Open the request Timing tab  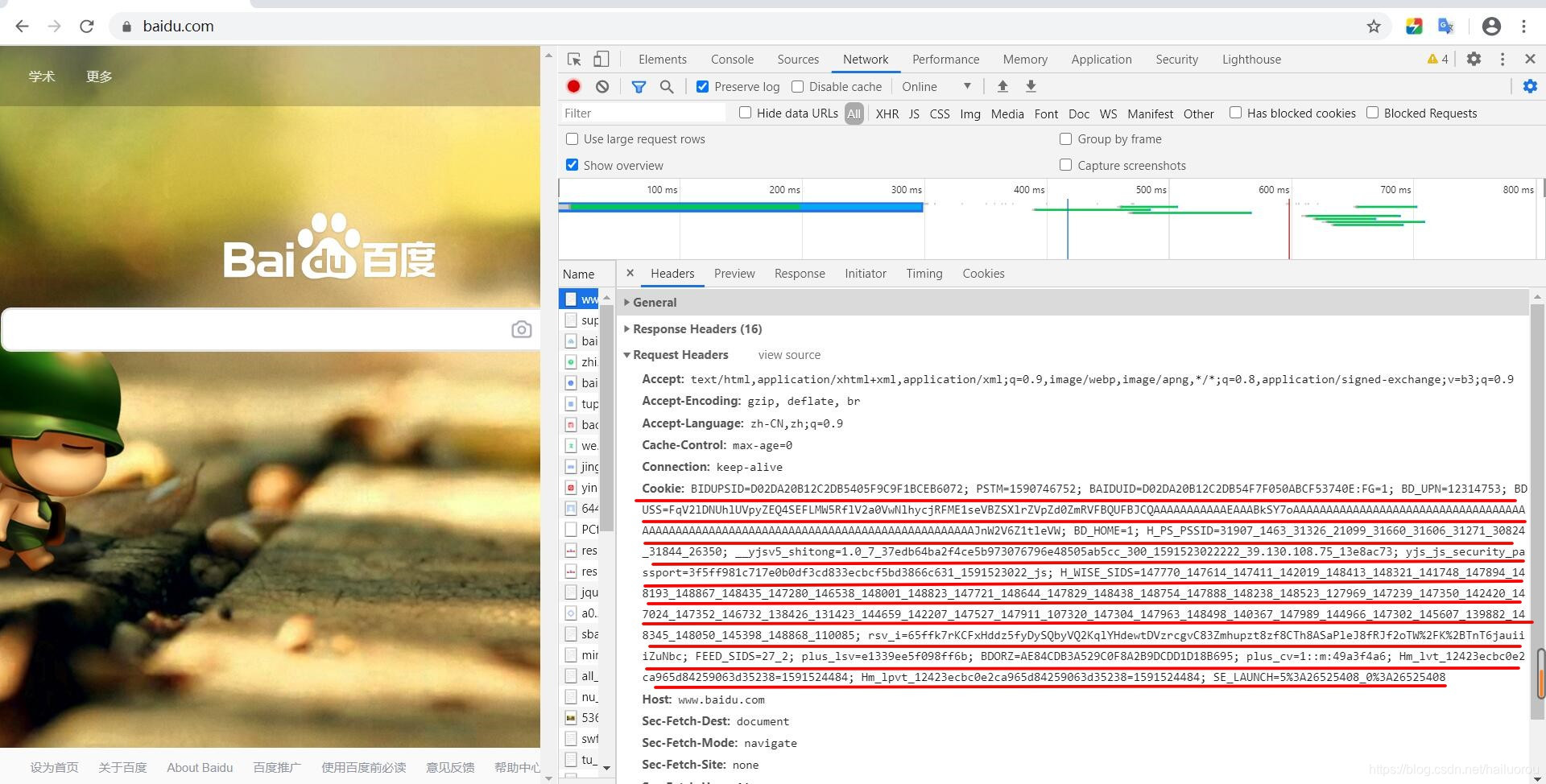(924, 274)
